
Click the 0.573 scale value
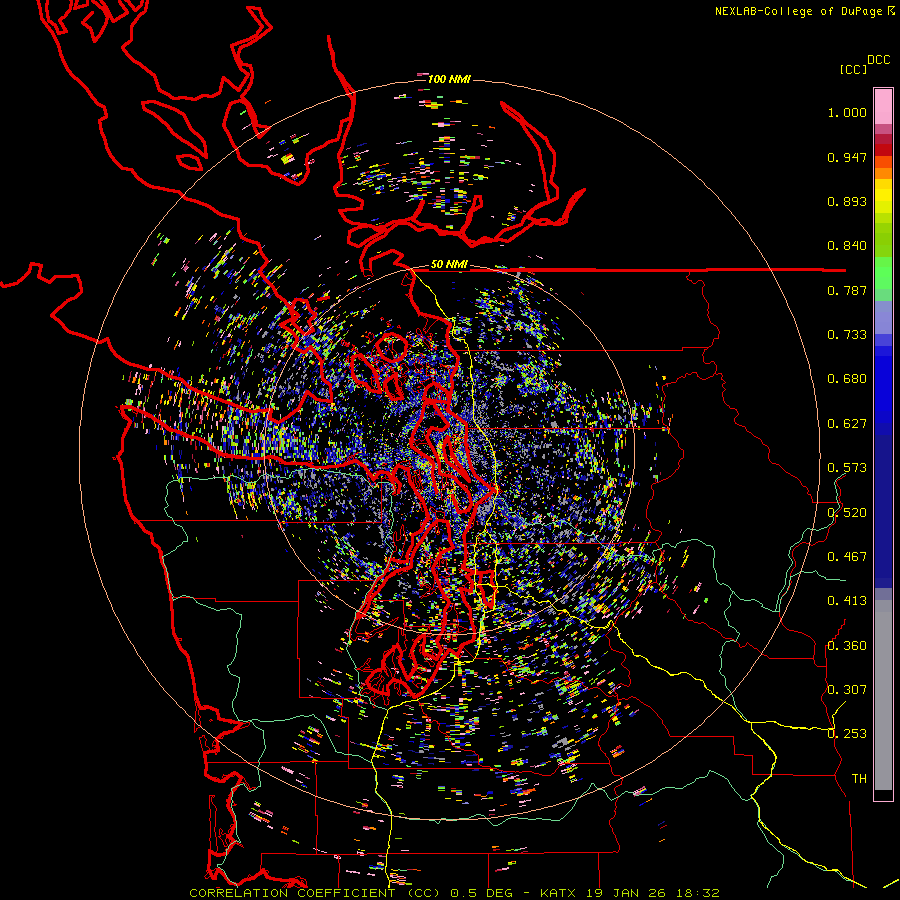847,468
